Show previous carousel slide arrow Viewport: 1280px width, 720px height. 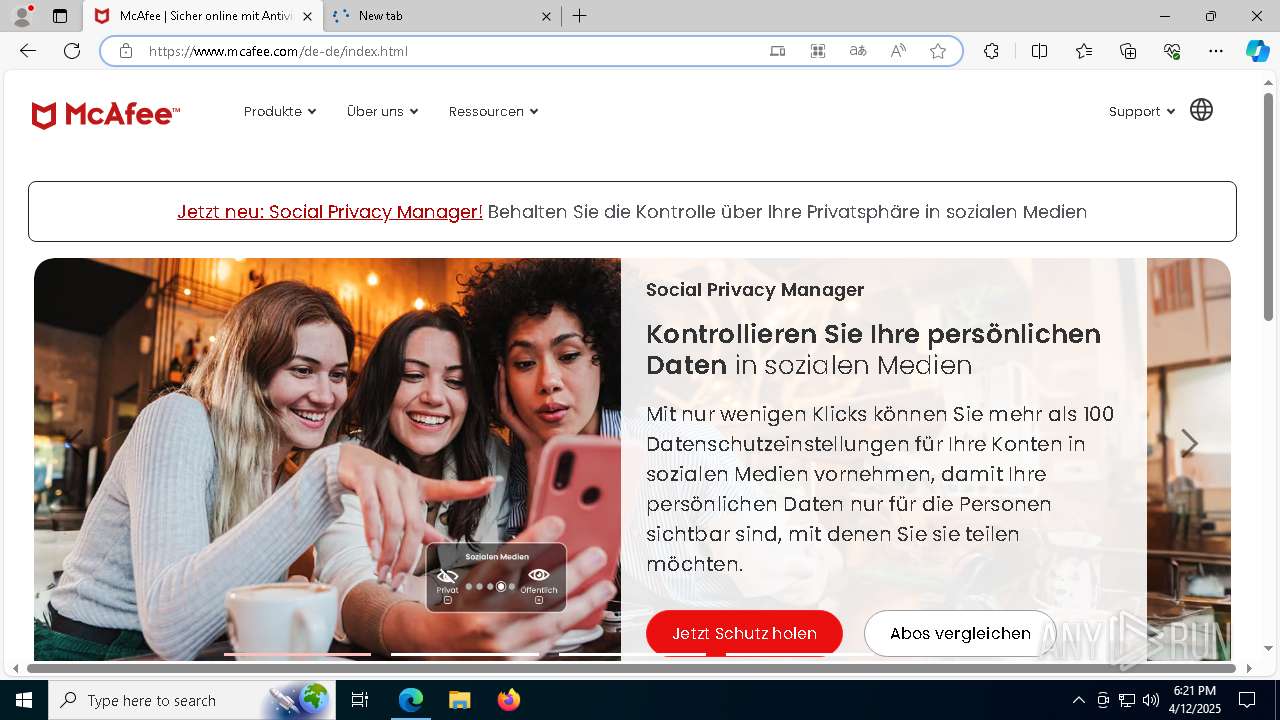point(75,443)
